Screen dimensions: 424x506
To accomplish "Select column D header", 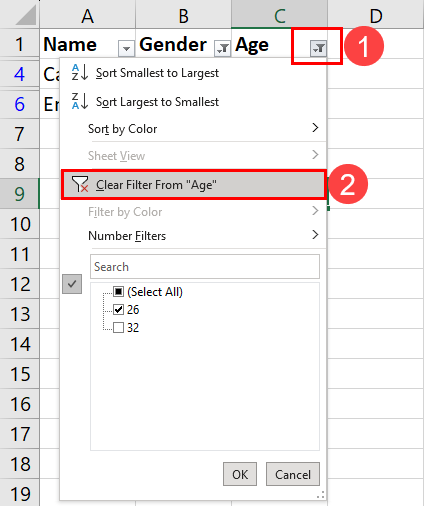I will (376, 14).
